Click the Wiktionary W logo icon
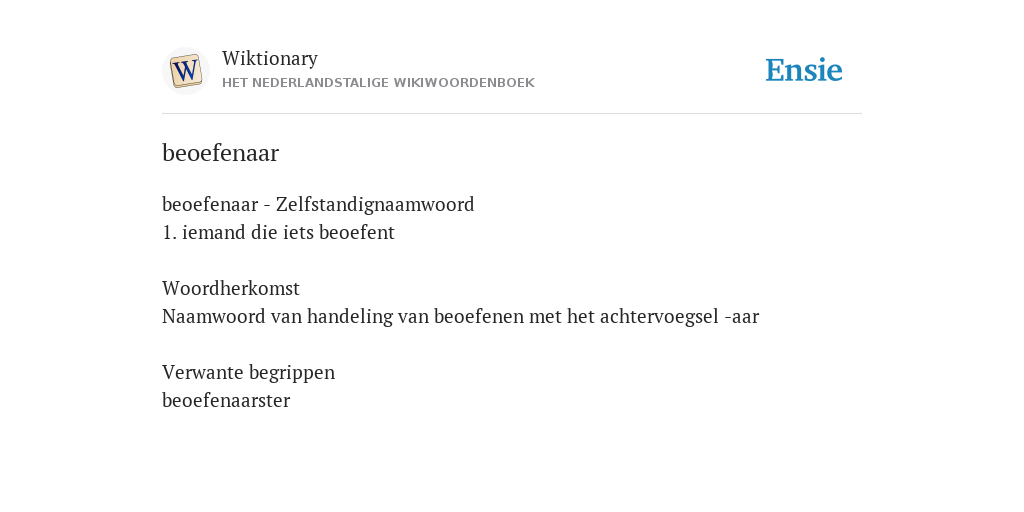This screenshot has height=512, width=1024. (185, 71)
